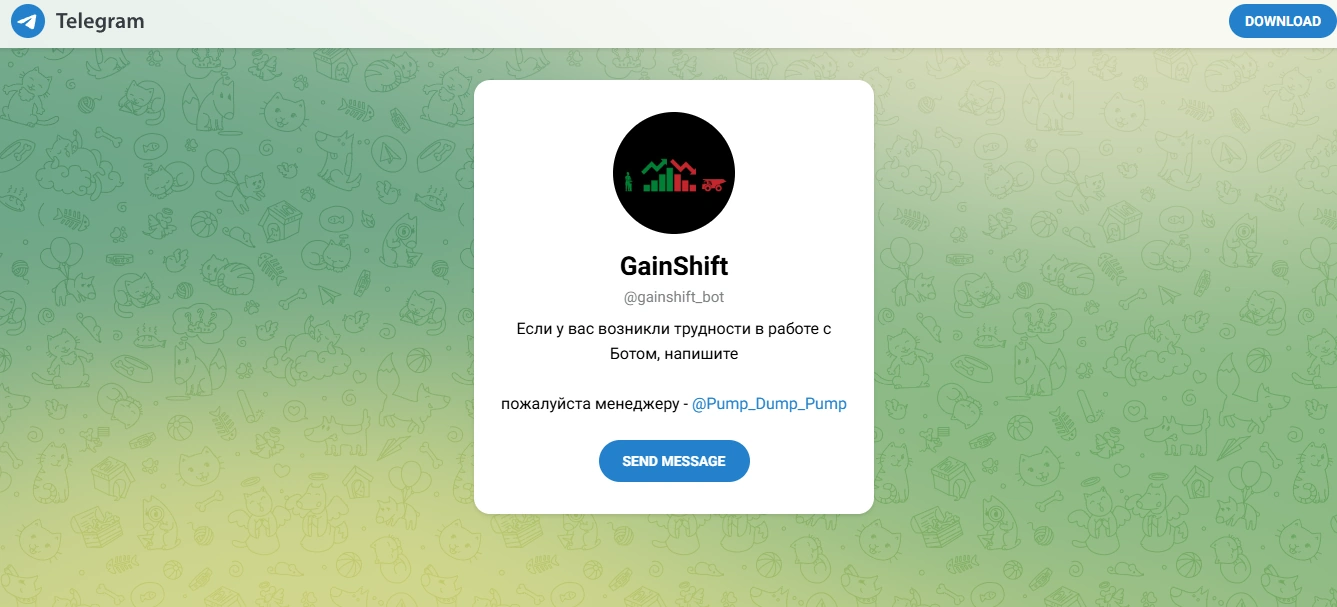Viewport: 1337px width, 607px height.
Task: Click the blue DOWNLOAD button
Action: 1282,21
